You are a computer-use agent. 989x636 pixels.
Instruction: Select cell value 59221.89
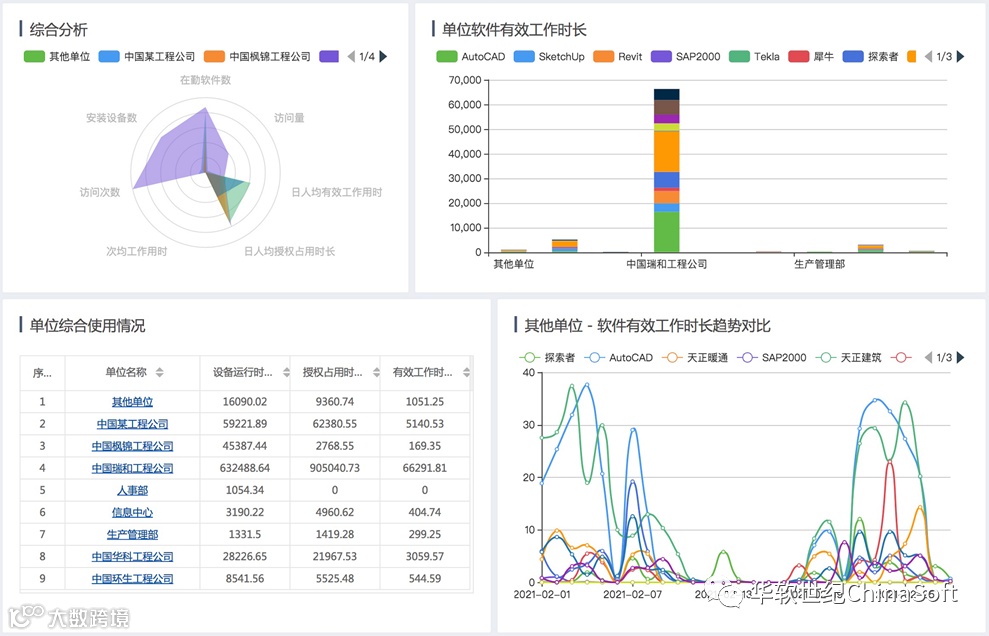pos(245,424)
